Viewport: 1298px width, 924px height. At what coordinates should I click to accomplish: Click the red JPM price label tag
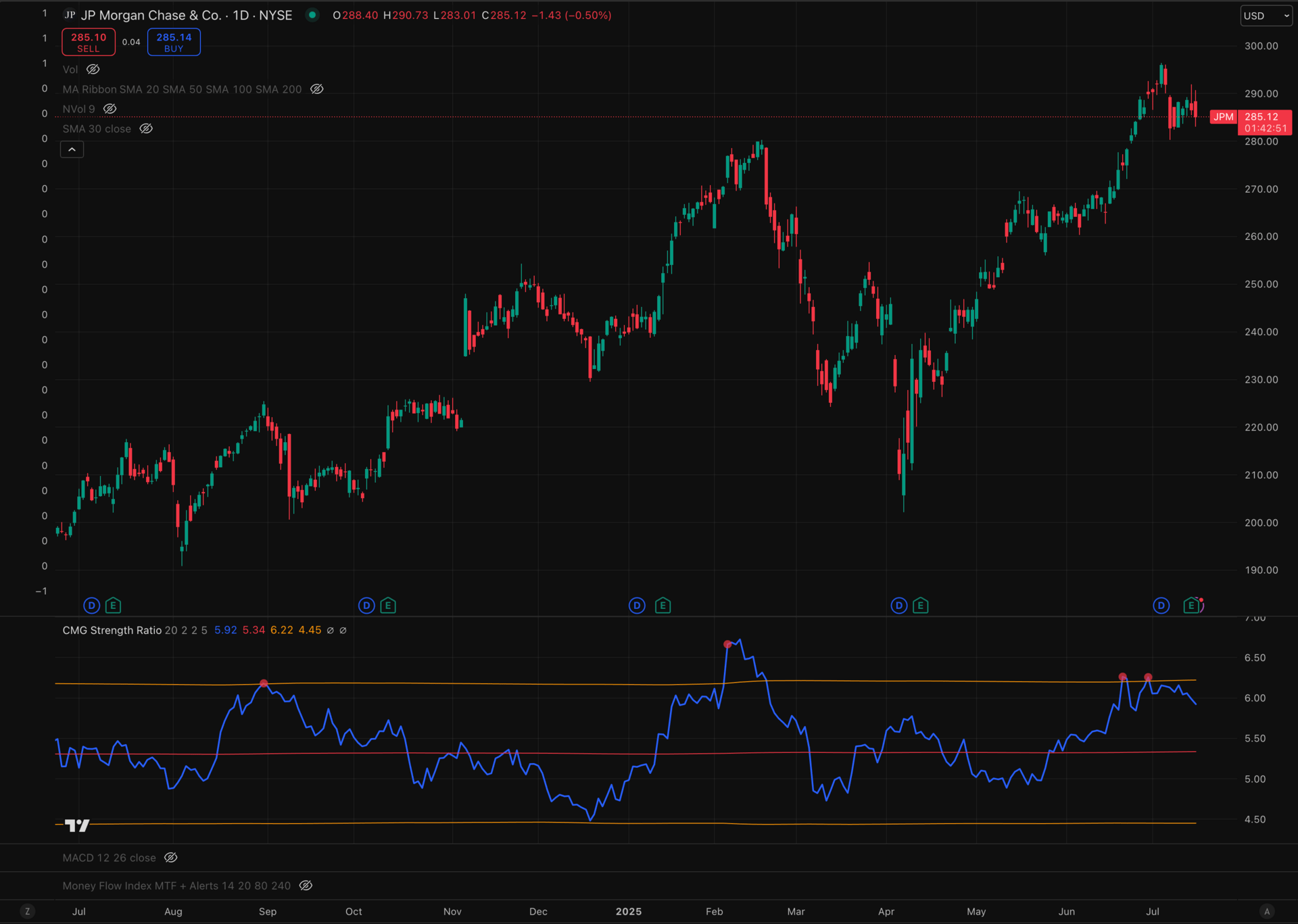pos(1224,117)
